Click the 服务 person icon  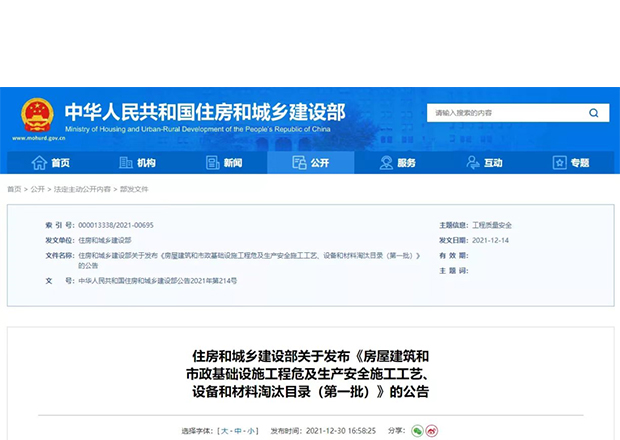tap(386, 162)
